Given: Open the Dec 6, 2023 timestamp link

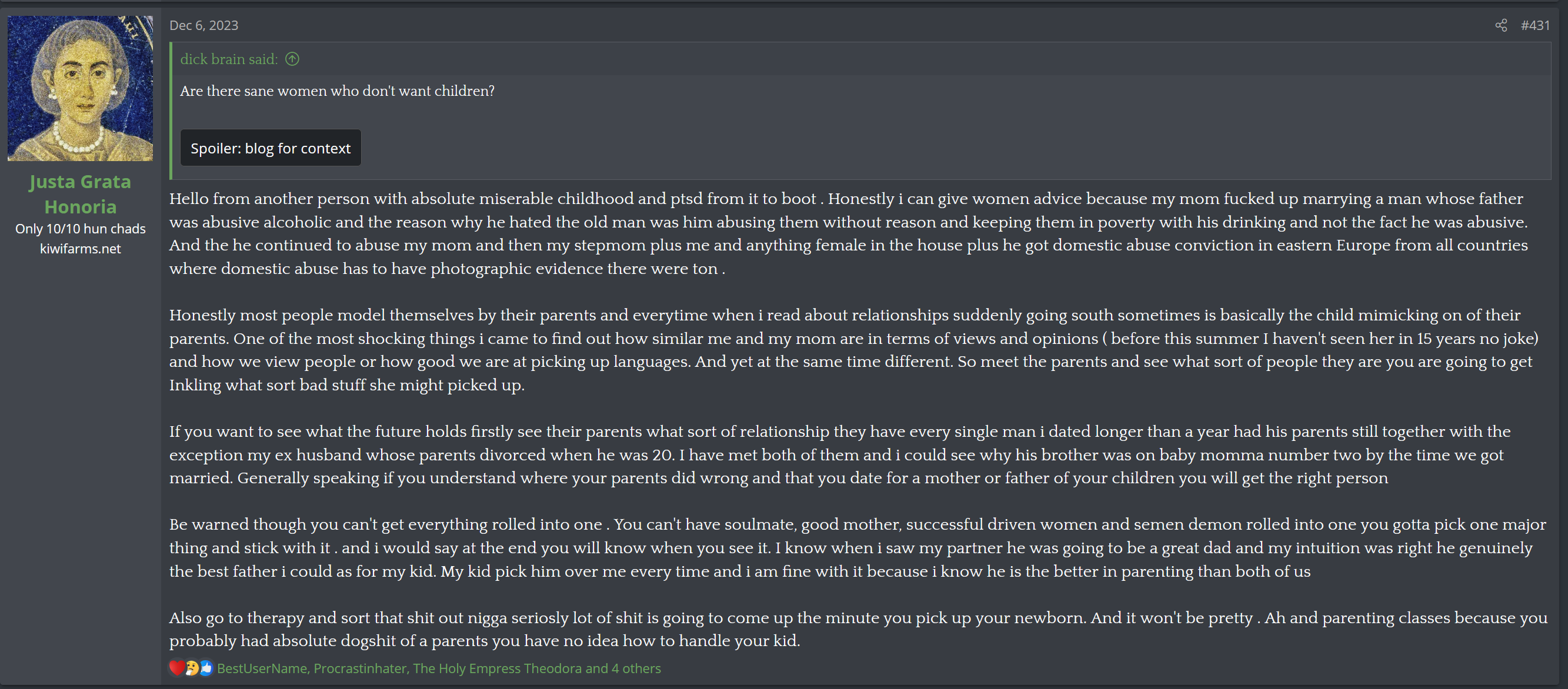Looking at the screenshot, I should pyautogui.click(x=204, y=25).
